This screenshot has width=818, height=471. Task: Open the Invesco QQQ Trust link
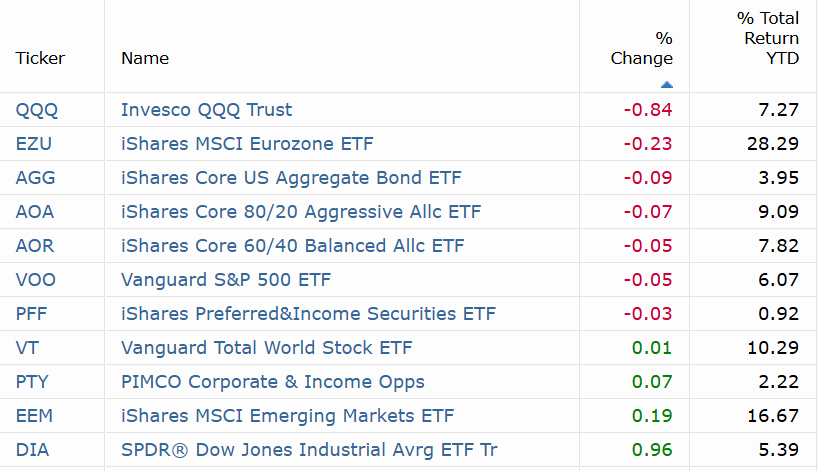pyautogui.click(x=207, y=110)
